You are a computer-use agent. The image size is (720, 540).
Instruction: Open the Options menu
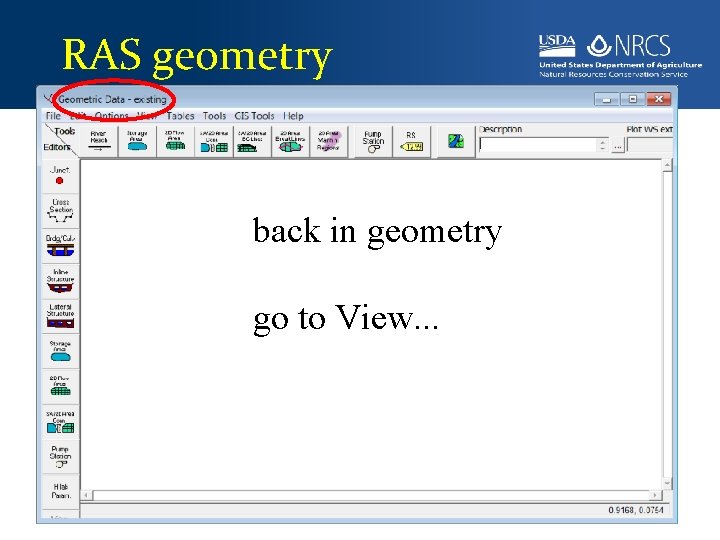111,116
